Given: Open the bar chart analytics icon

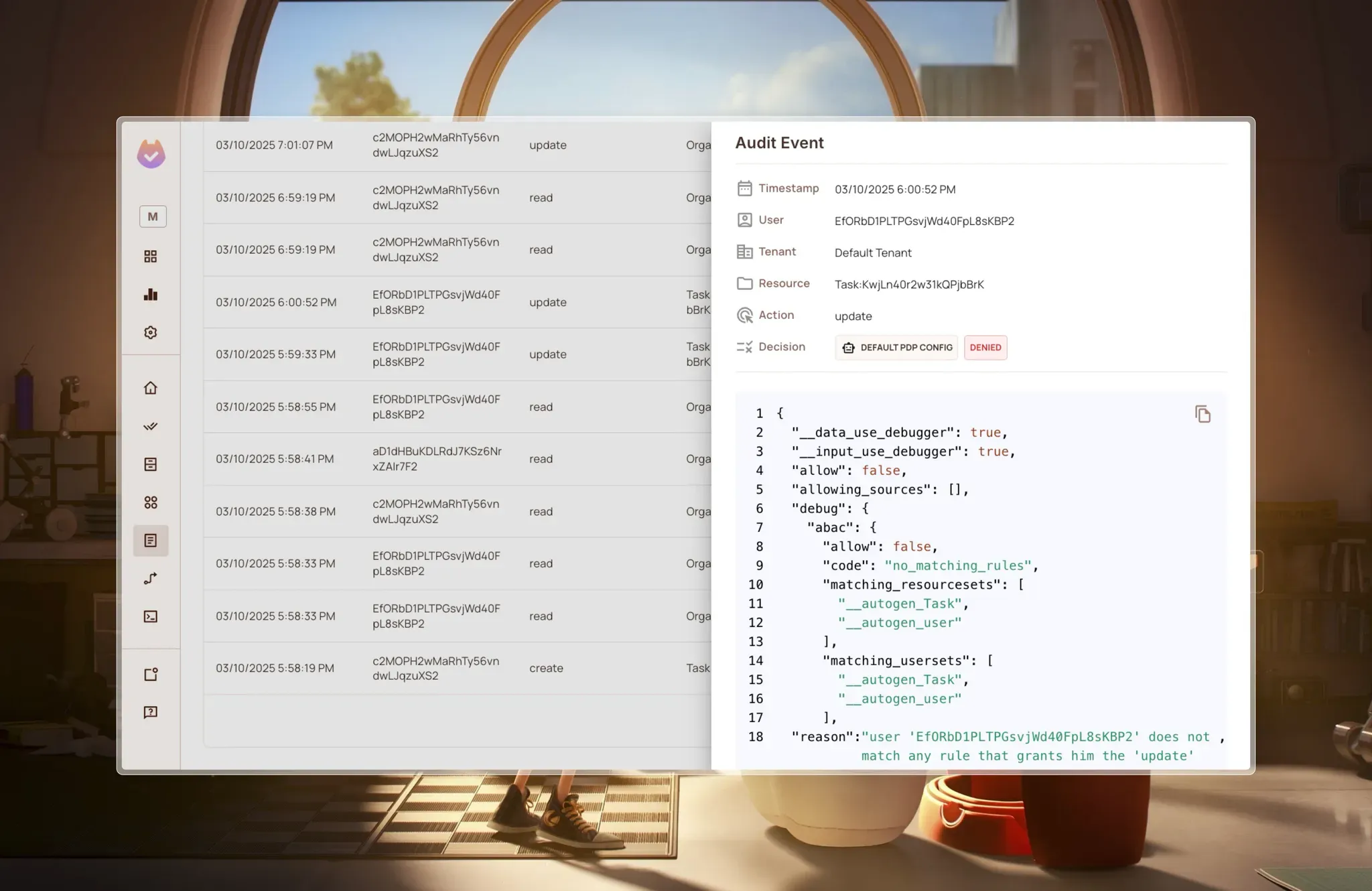Looking at the screenshot, I should pyautogui.click(x=151, y=295).
